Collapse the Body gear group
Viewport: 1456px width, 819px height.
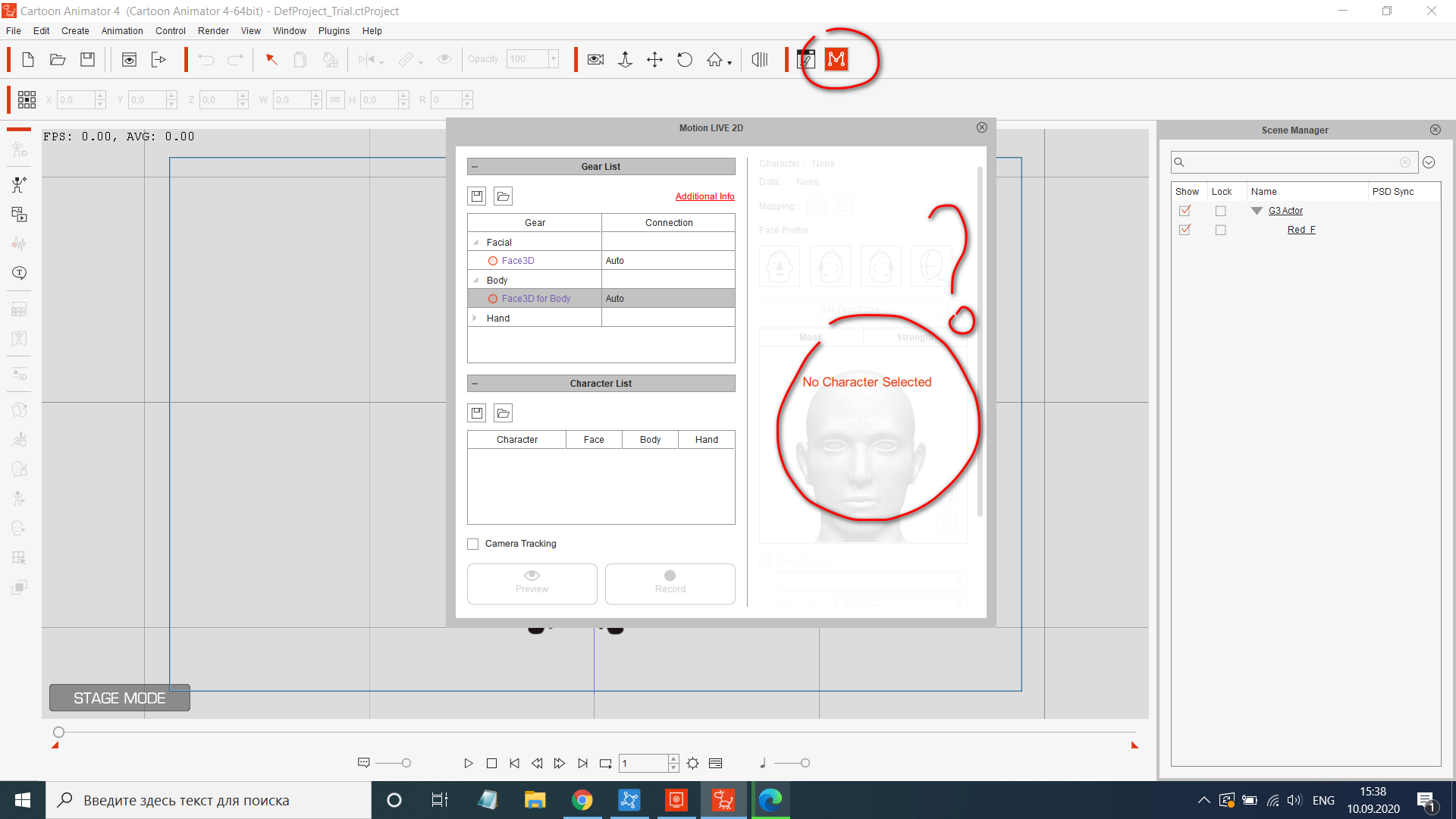click(476, 281)
